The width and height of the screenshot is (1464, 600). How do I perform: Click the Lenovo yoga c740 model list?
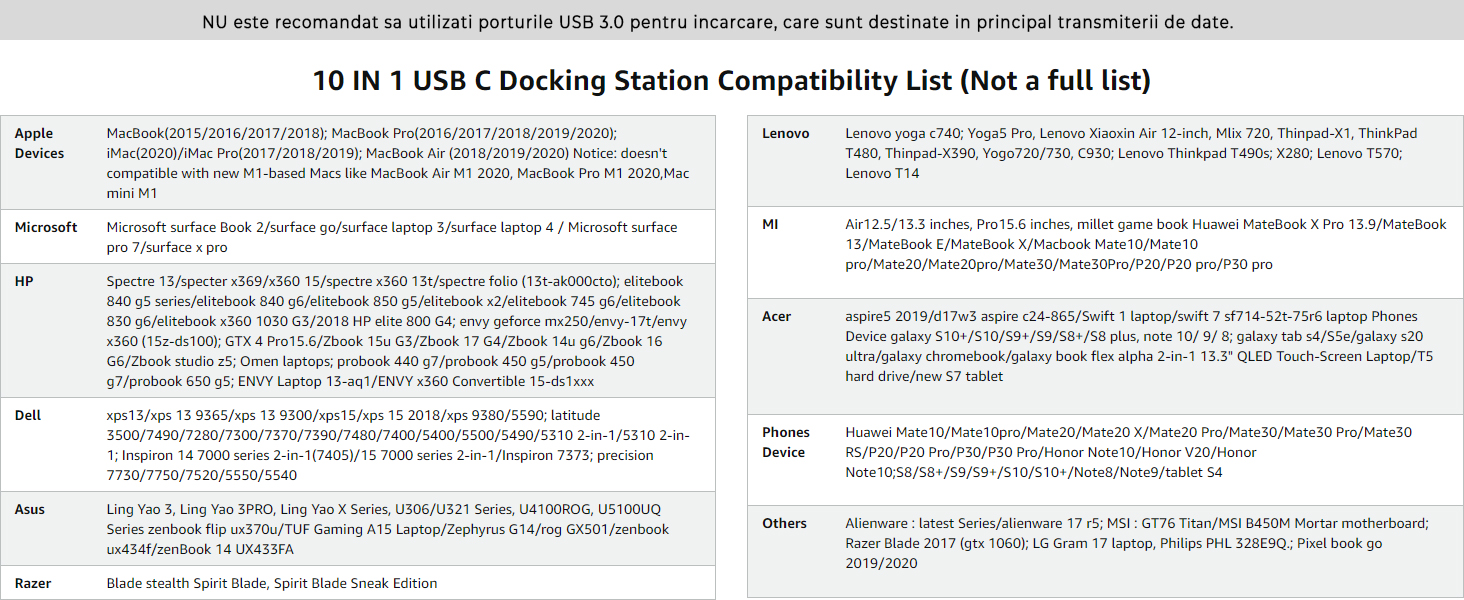coord(1131,153)
